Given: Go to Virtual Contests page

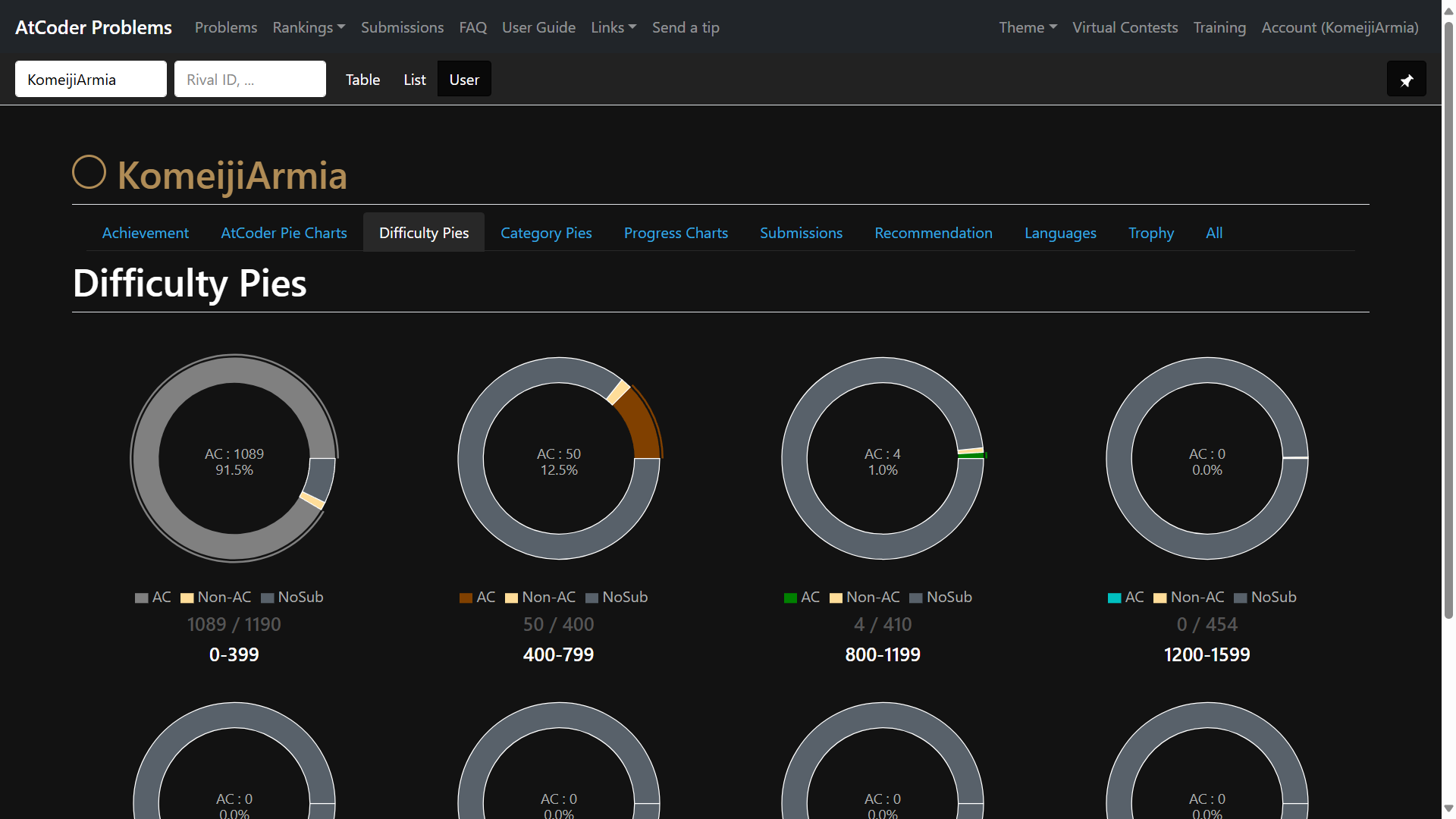Looking at the screenshot, I should click(x=1125, y=27).
